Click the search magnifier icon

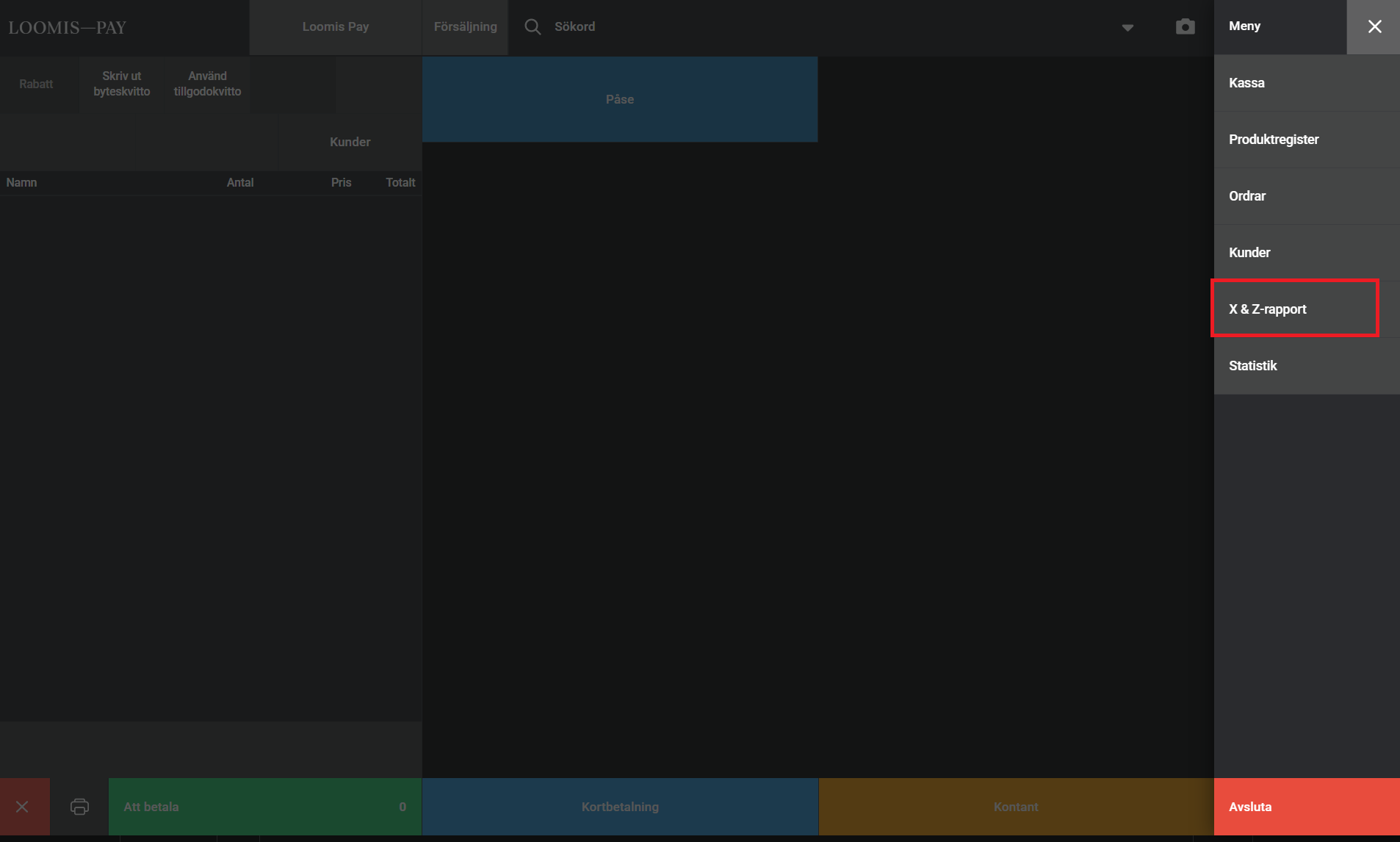click(x=533, y=27)
